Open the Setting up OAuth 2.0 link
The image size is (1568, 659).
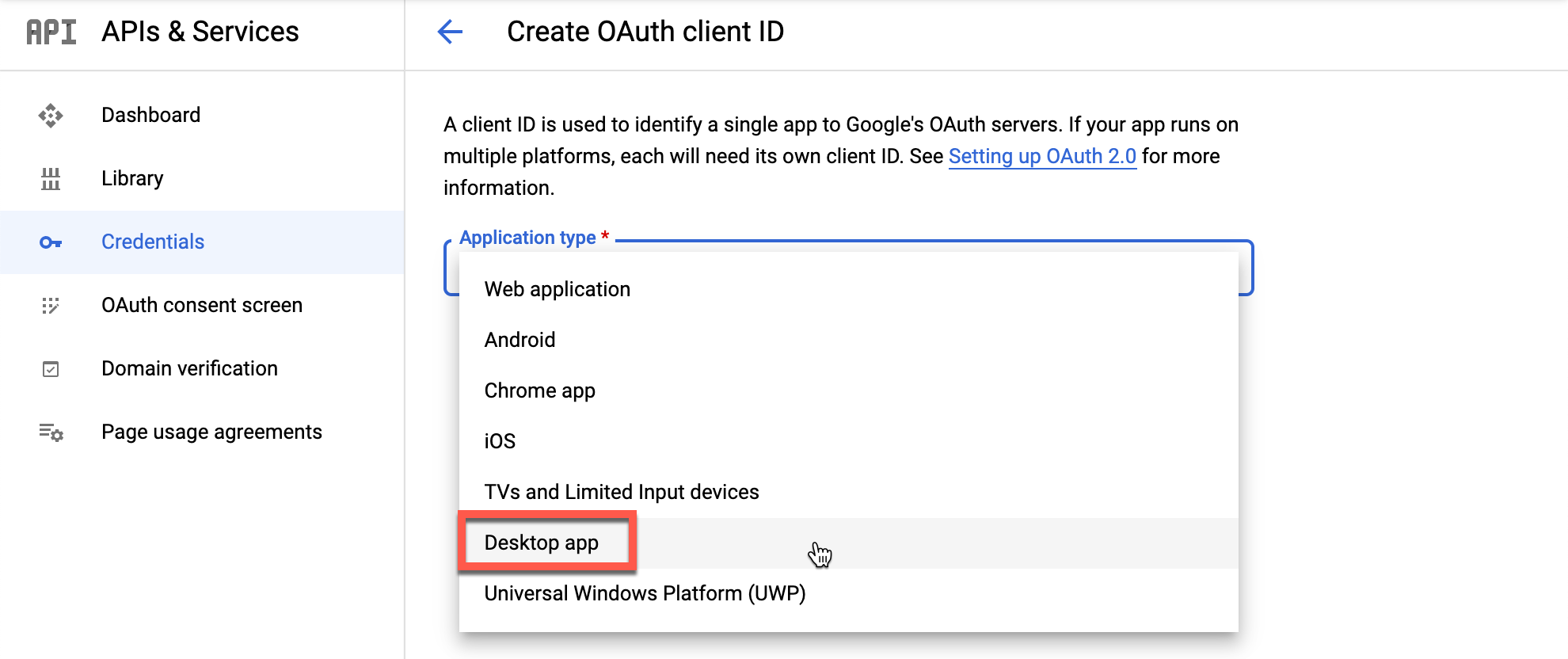pyautogui.click(x=1042, y=157)
